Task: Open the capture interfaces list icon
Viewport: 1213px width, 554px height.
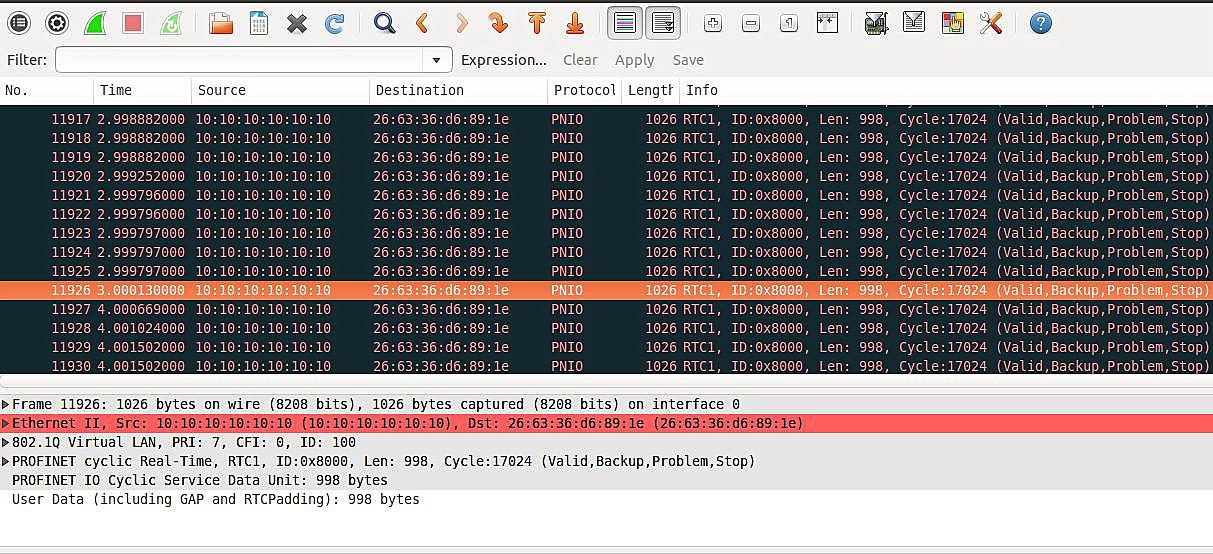Action: [18, 22]
